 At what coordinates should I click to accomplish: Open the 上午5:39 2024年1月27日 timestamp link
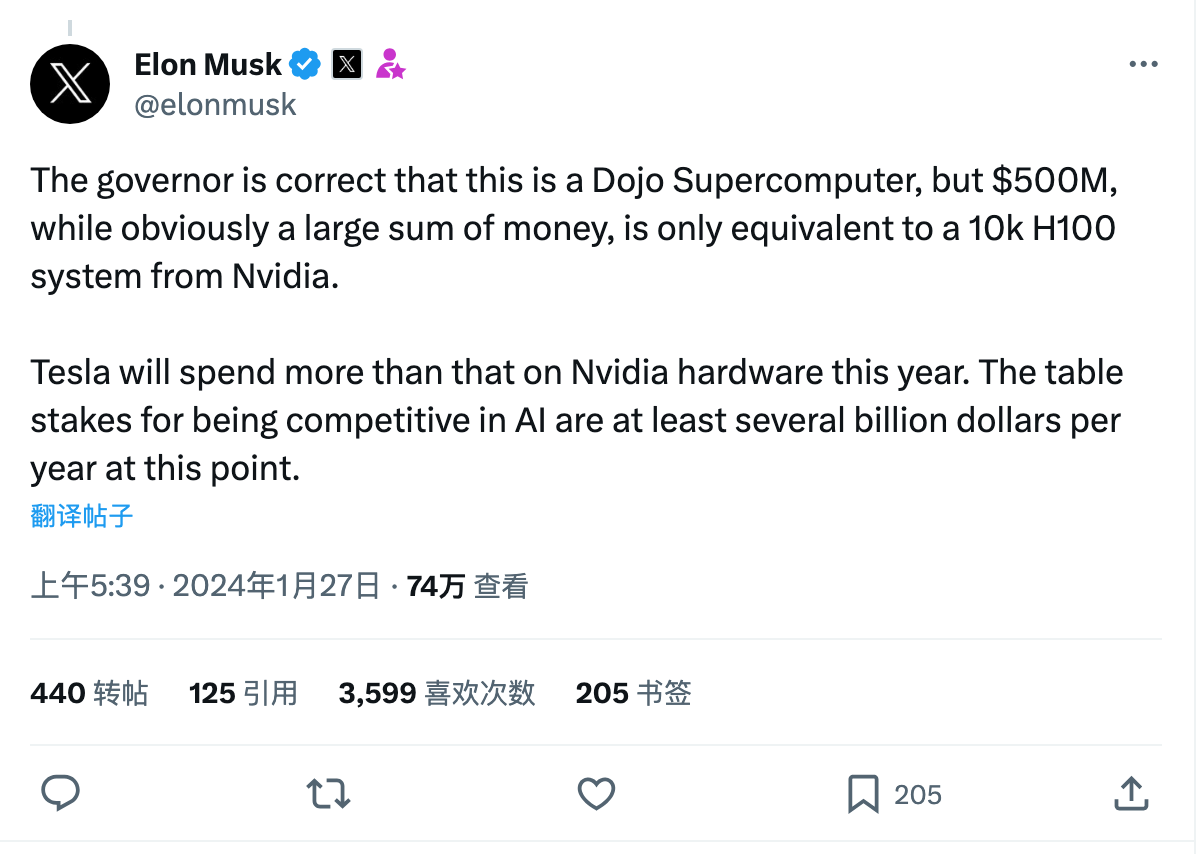point(205,586)
